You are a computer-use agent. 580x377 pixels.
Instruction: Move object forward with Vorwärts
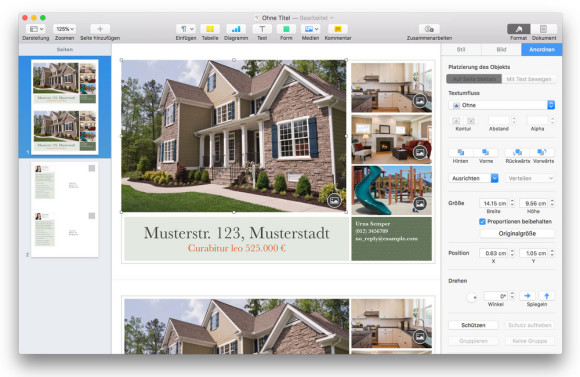click(543, 152)
